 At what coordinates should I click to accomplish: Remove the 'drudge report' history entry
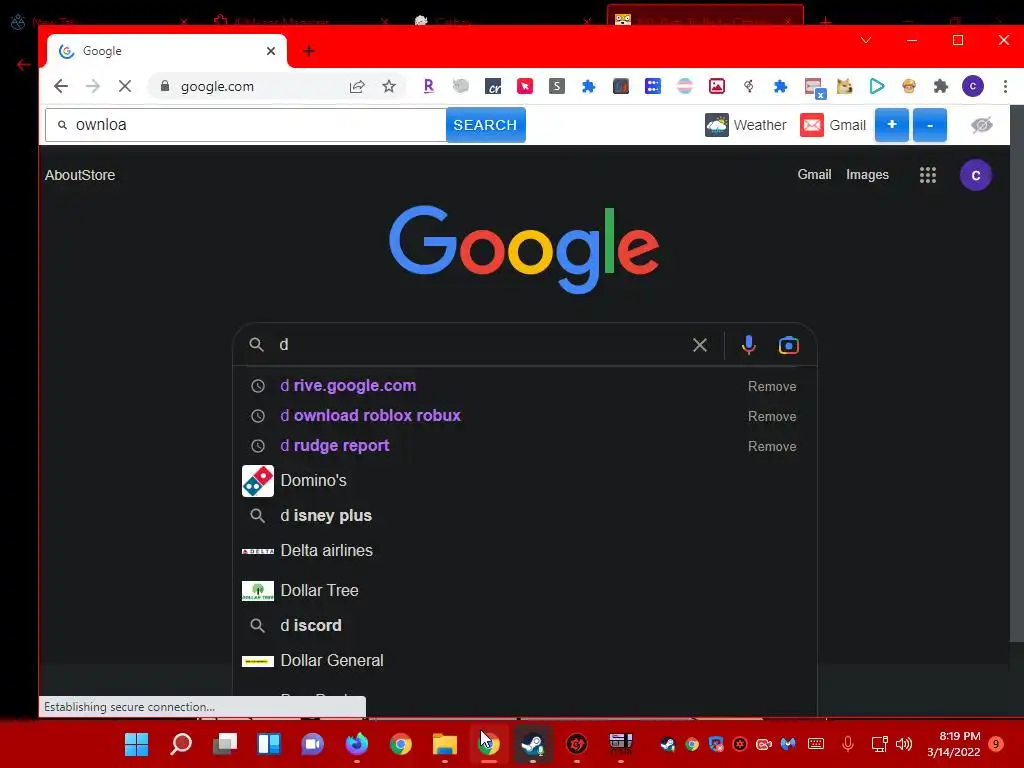772,447
